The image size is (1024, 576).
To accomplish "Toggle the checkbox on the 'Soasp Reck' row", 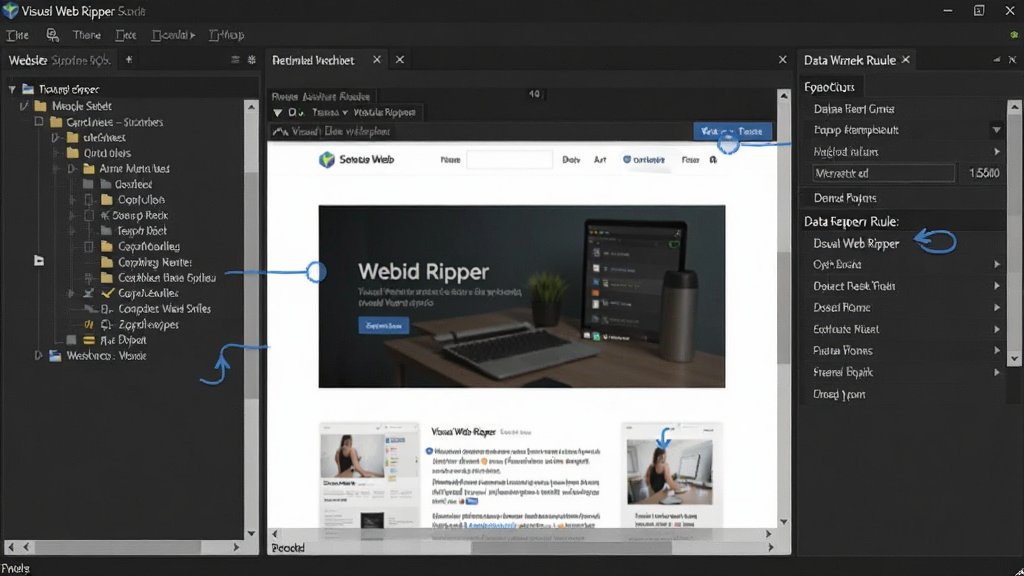I will click(89, 215).
